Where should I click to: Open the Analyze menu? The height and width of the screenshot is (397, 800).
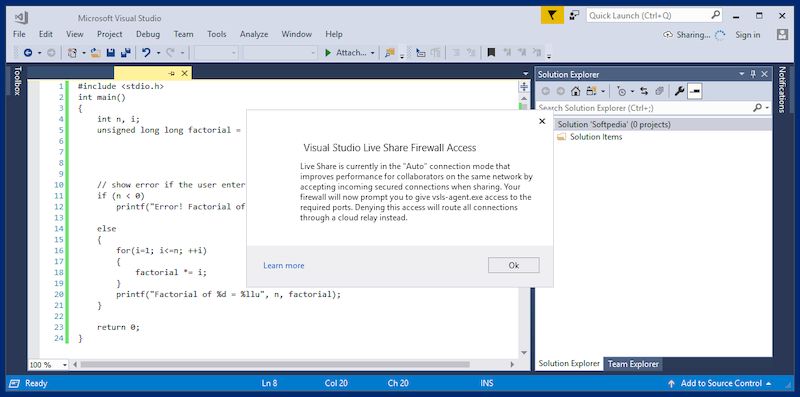pos(254,34)
